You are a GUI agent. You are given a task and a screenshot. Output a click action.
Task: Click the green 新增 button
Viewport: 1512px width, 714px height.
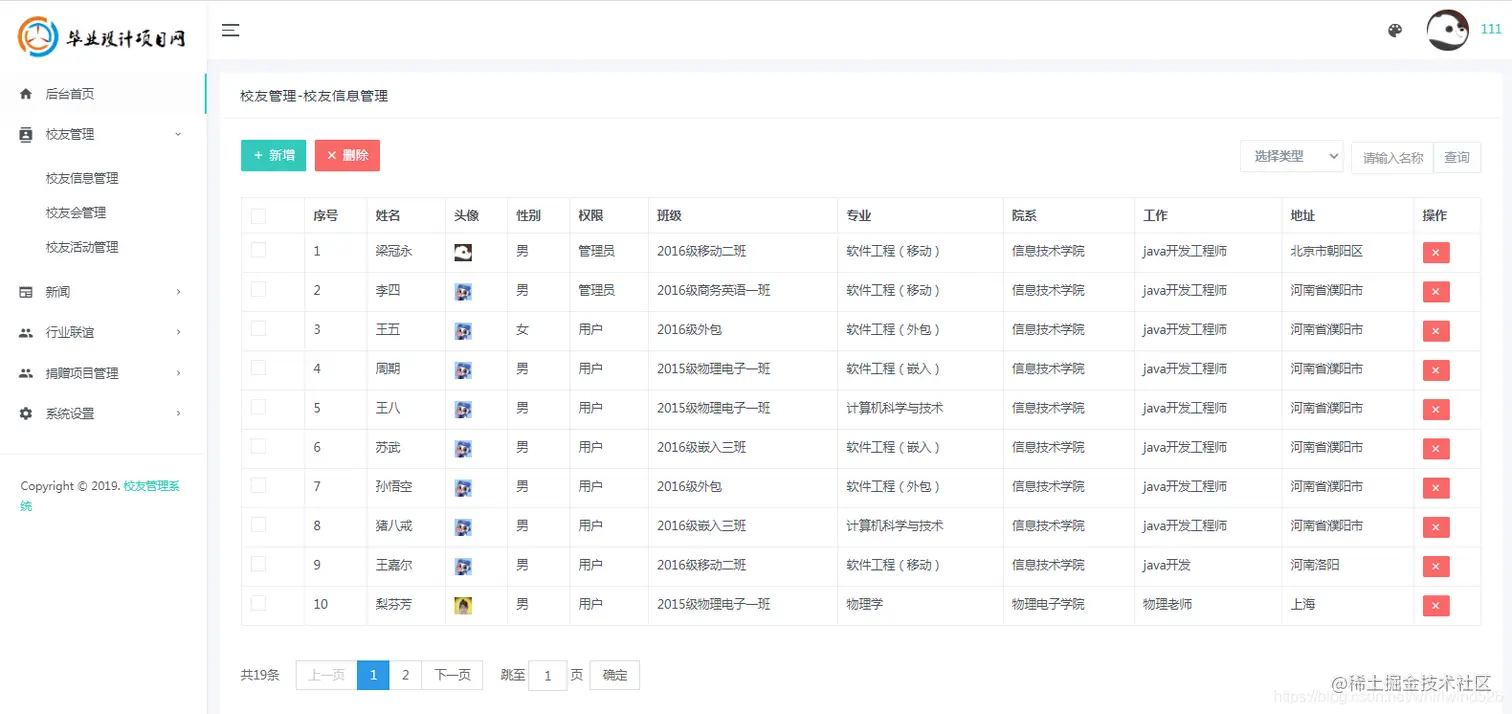[273, 155]
